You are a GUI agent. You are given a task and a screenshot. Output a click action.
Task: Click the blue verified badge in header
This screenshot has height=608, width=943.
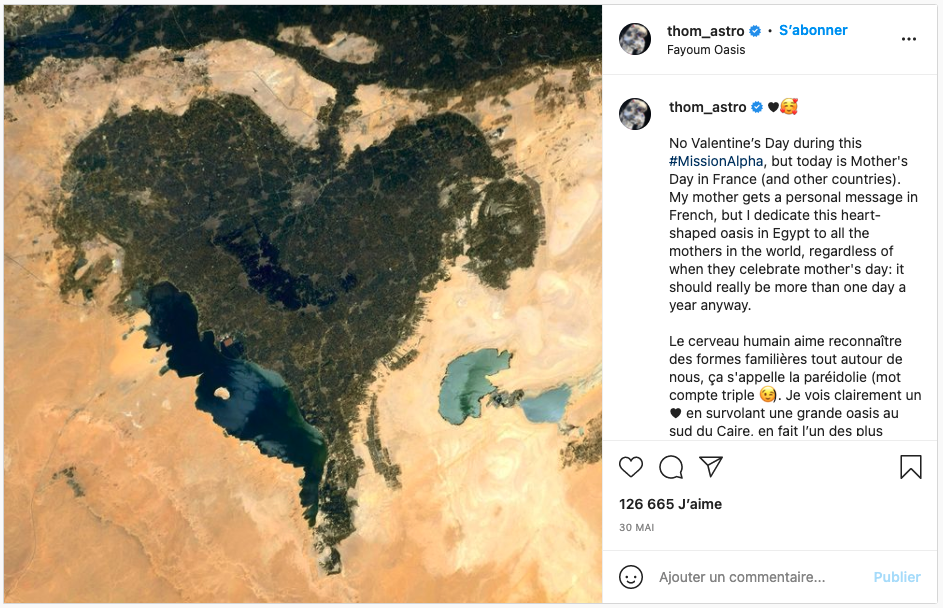pyautogui.click(x=755, y=31)
